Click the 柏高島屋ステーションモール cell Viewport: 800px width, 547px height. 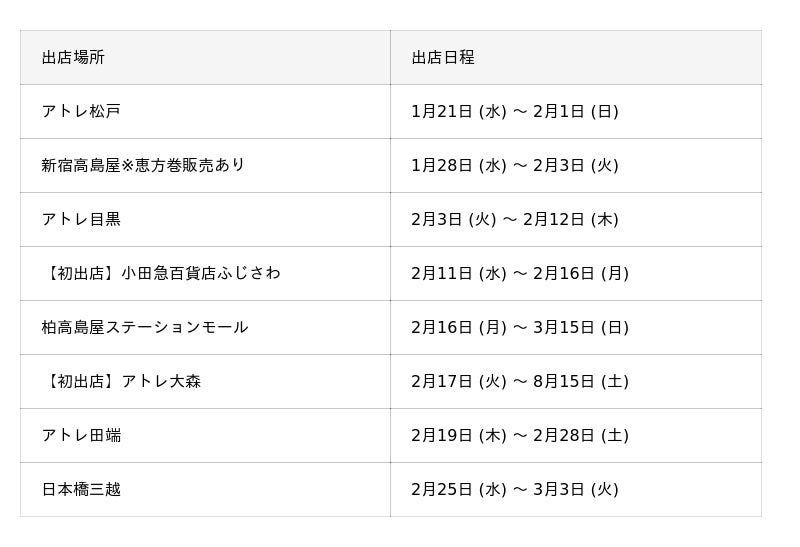[x=145, y=328]
